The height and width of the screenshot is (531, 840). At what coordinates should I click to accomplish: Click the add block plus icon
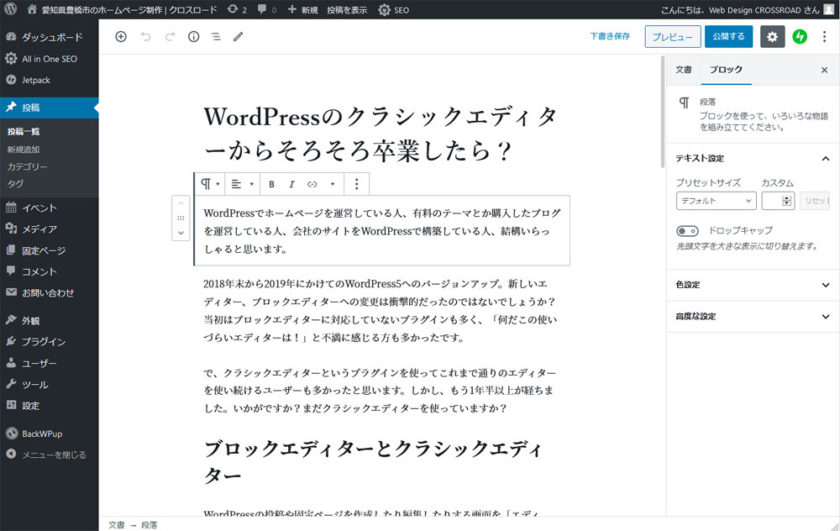121,36
